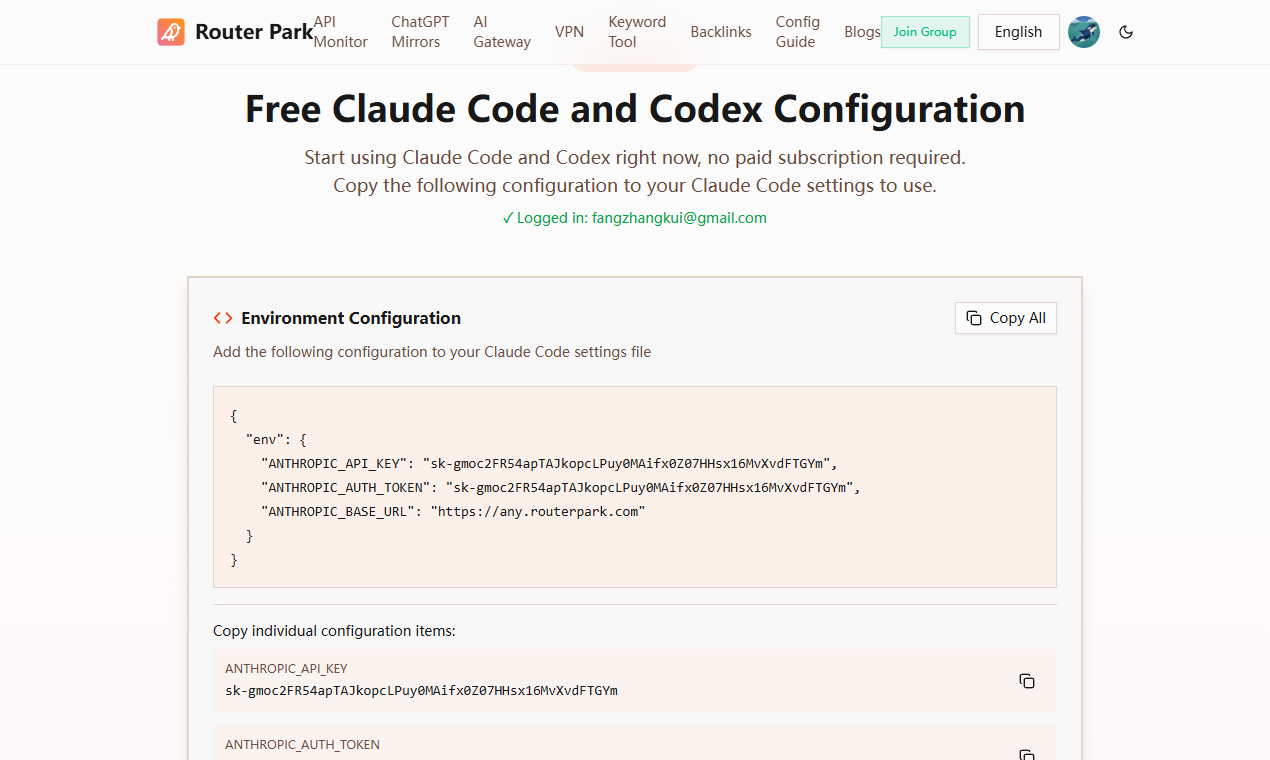Click the Environment Configuration code brackets icon
The width and height of the screenshot is (1270, 760).
point(222,318)
